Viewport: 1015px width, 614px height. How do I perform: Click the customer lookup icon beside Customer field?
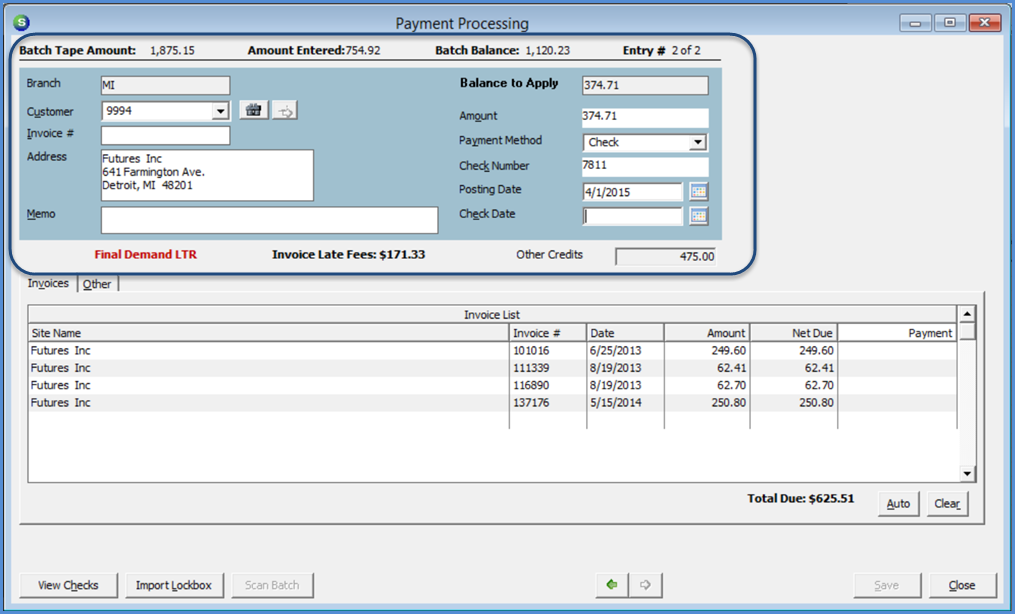point(254,111)
